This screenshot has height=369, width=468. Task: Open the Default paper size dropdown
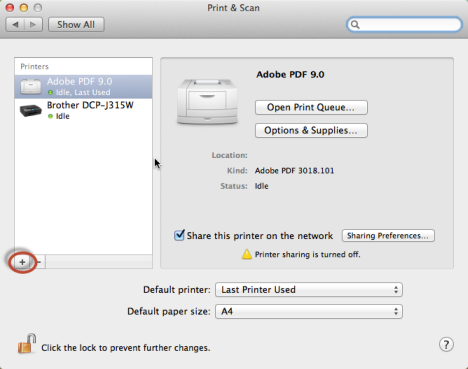309,311
